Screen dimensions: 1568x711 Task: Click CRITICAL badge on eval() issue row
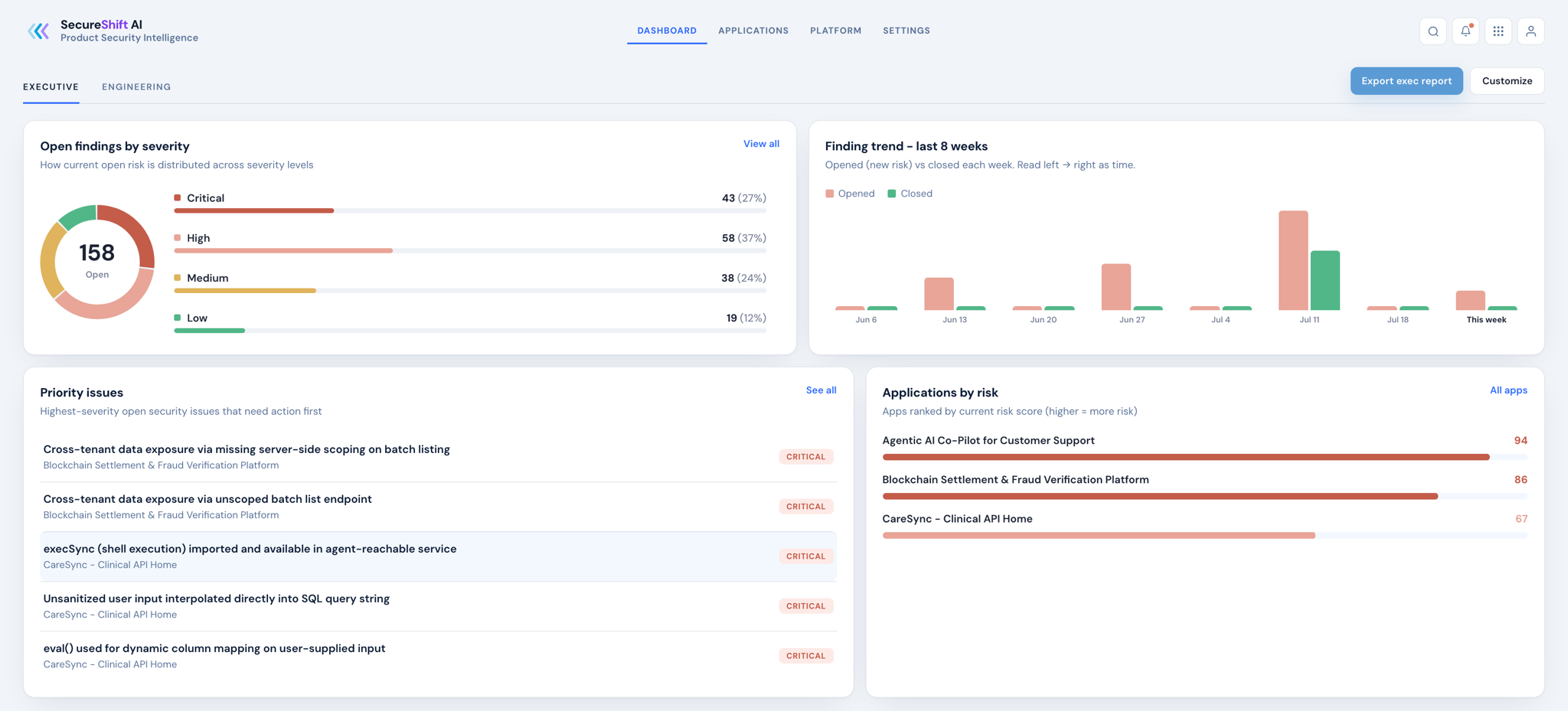click(x=805, y=656)
